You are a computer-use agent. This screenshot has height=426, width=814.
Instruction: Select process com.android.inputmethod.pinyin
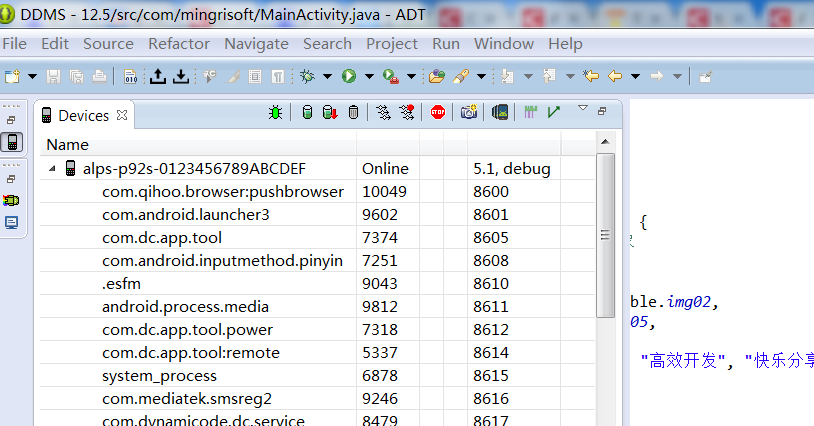(222, 260)
